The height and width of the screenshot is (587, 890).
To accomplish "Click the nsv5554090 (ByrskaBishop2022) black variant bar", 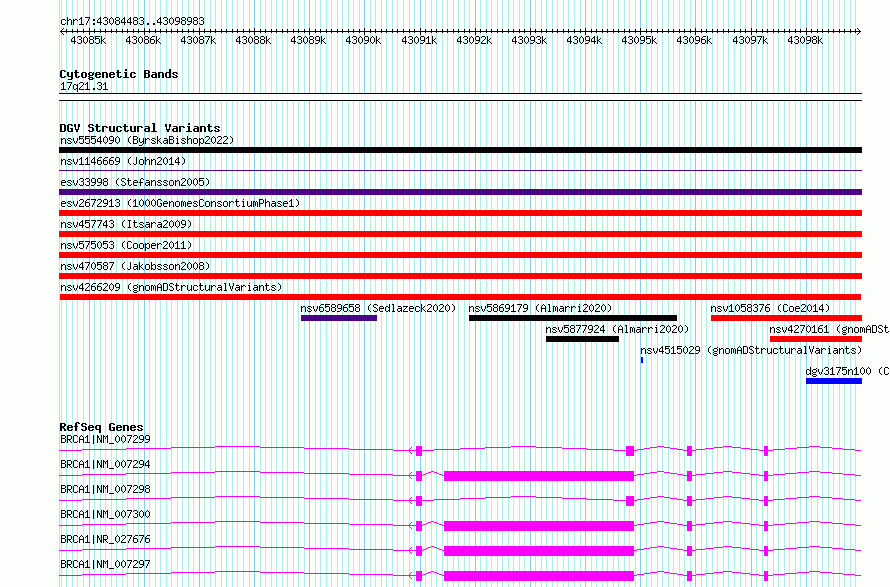I will tap(460, 150).
